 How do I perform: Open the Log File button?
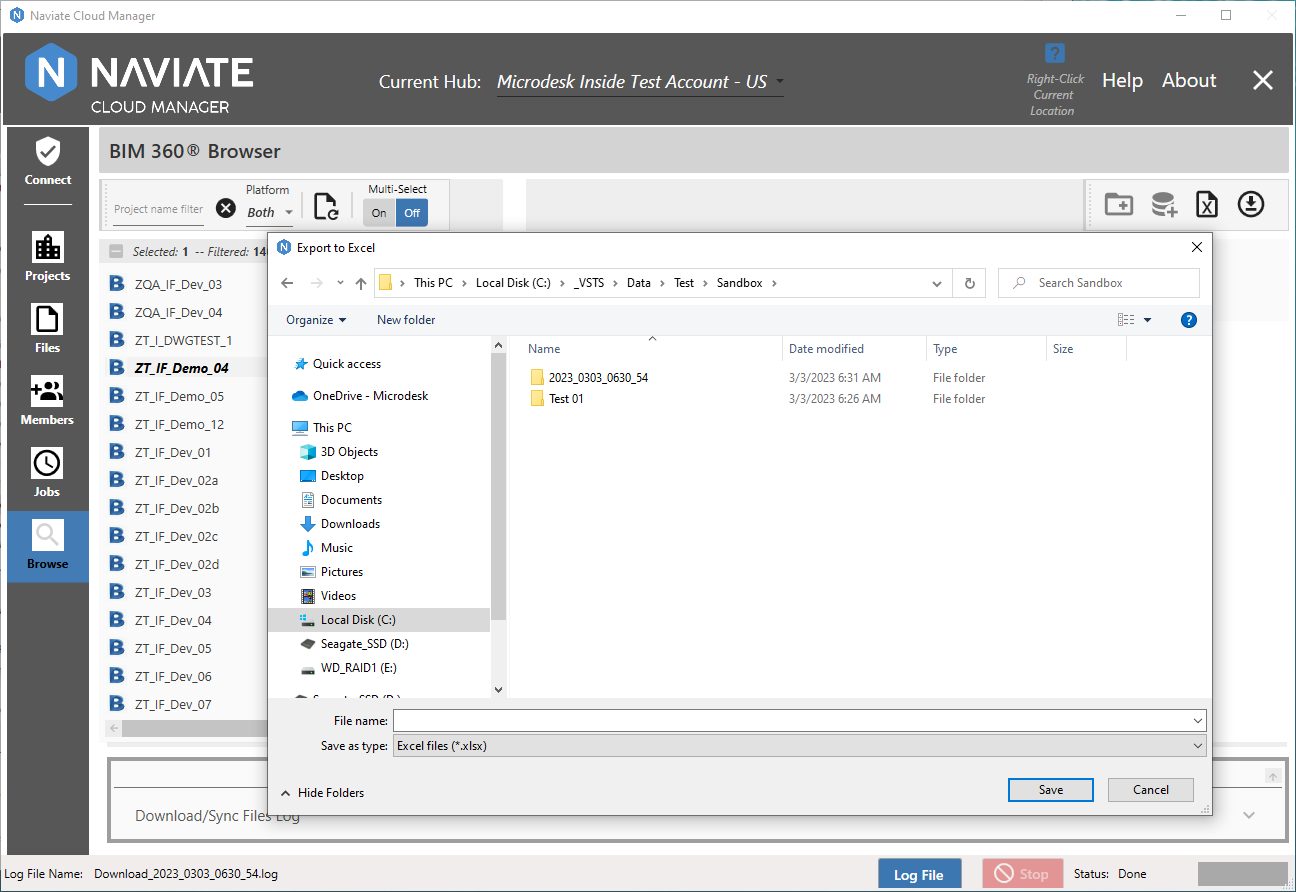pyautogui.click(x=919, y=875)
